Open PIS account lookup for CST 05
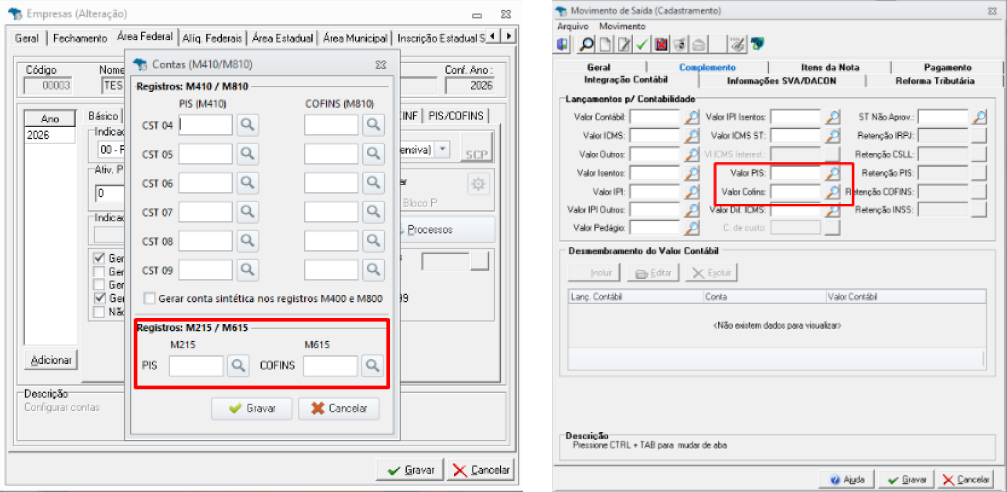 pyautogui.click(x=247, y=154)
